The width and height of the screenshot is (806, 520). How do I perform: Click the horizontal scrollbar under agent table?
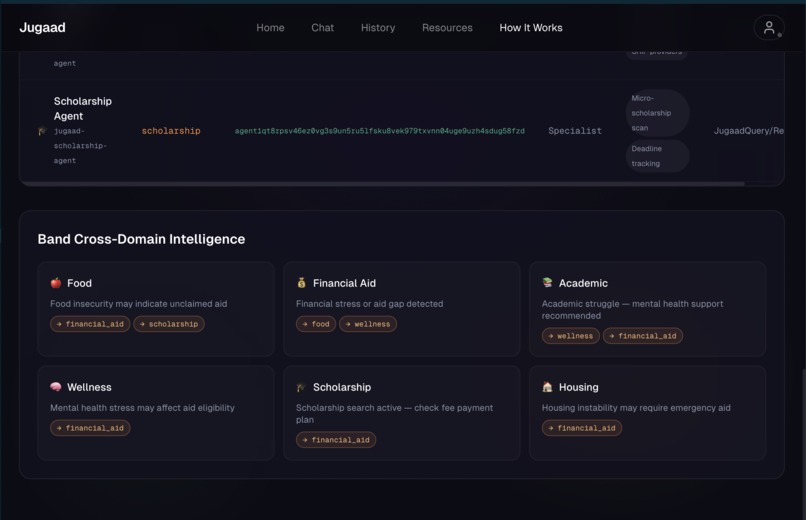[x=383, y=183]
